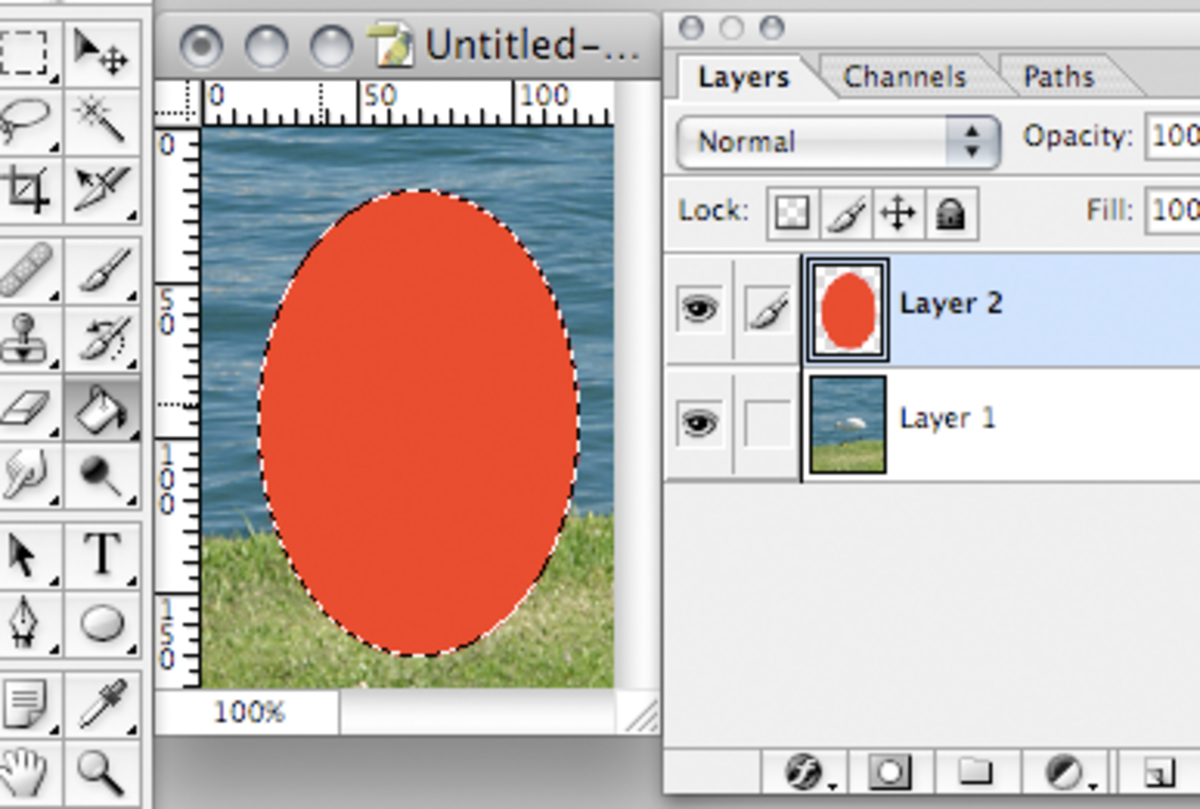Open the Normal blend mode dropdown
1200x809 pixels.
click(838, 142)
